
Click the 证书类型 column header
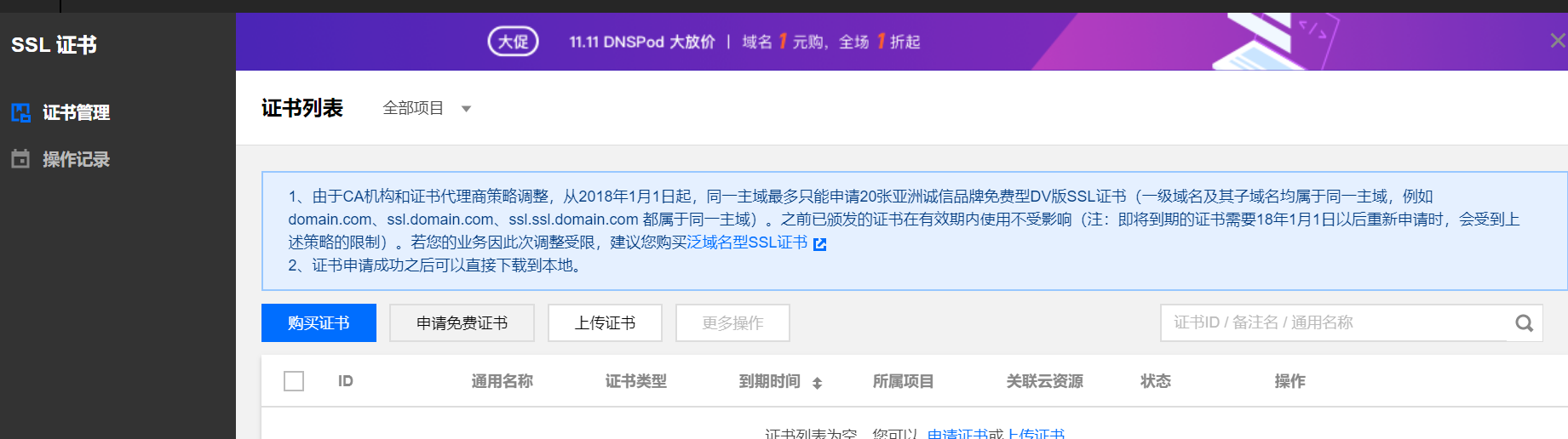[636, 381]
